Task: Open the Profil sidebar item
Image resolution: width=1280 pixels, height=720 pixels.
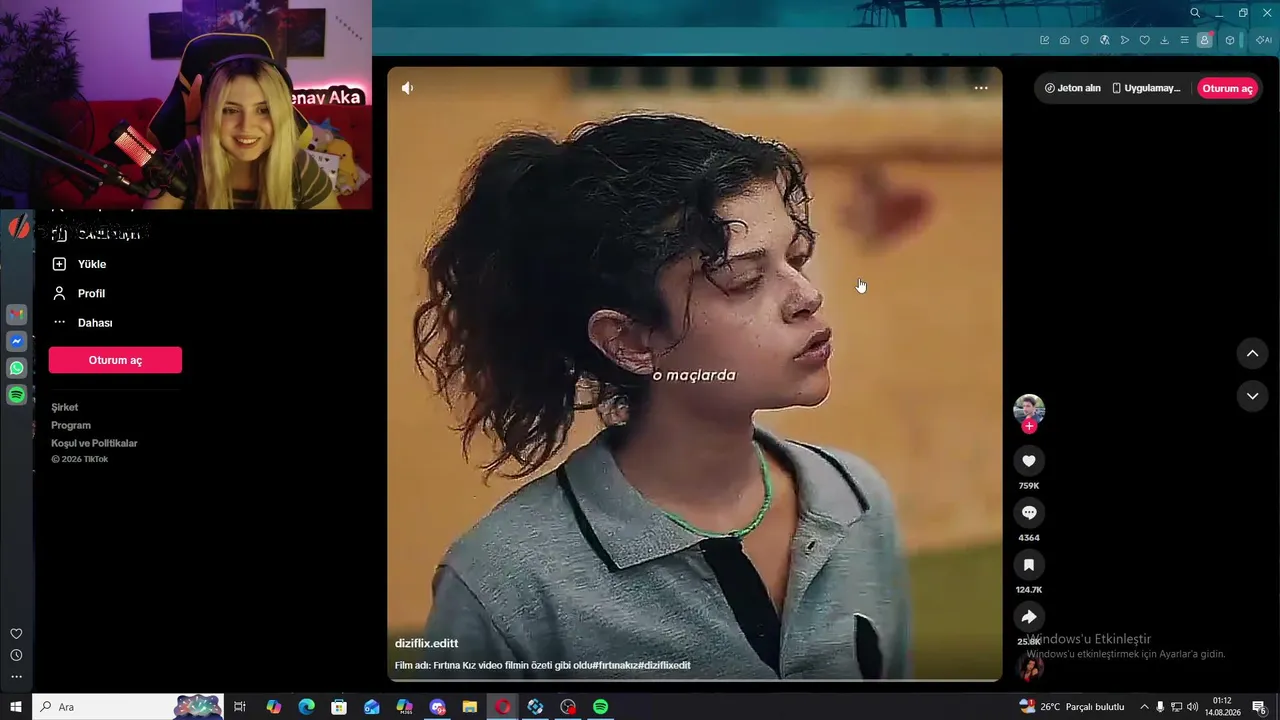Action: click(x=80, y=293)
